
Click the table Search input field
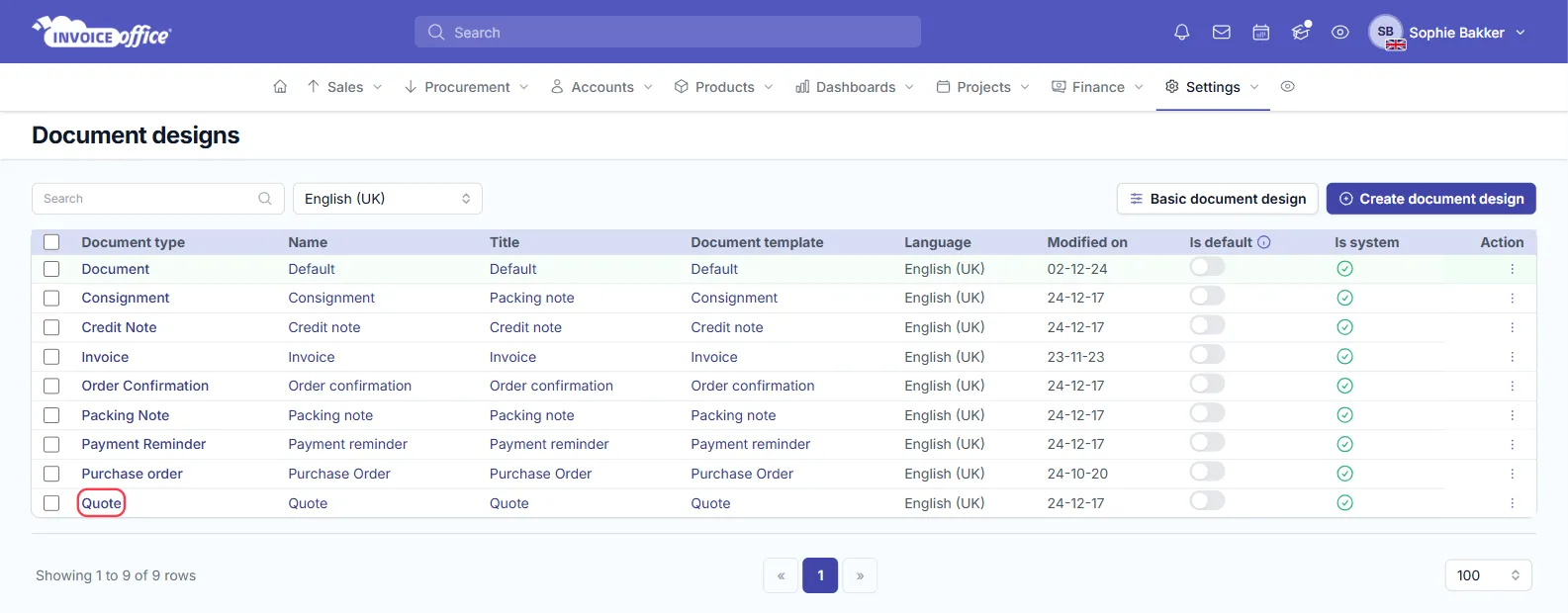[158, 199]
